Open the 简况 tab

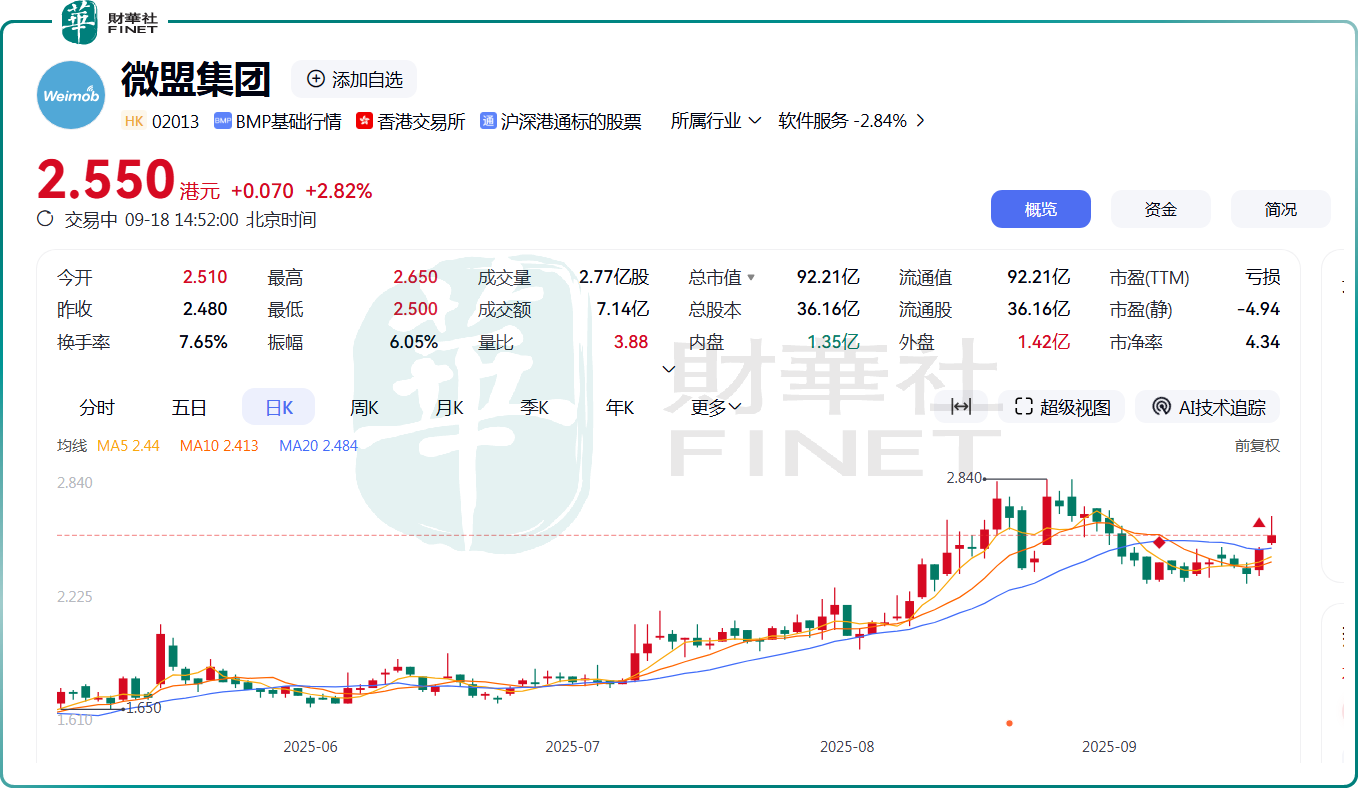pos(1280,209)
